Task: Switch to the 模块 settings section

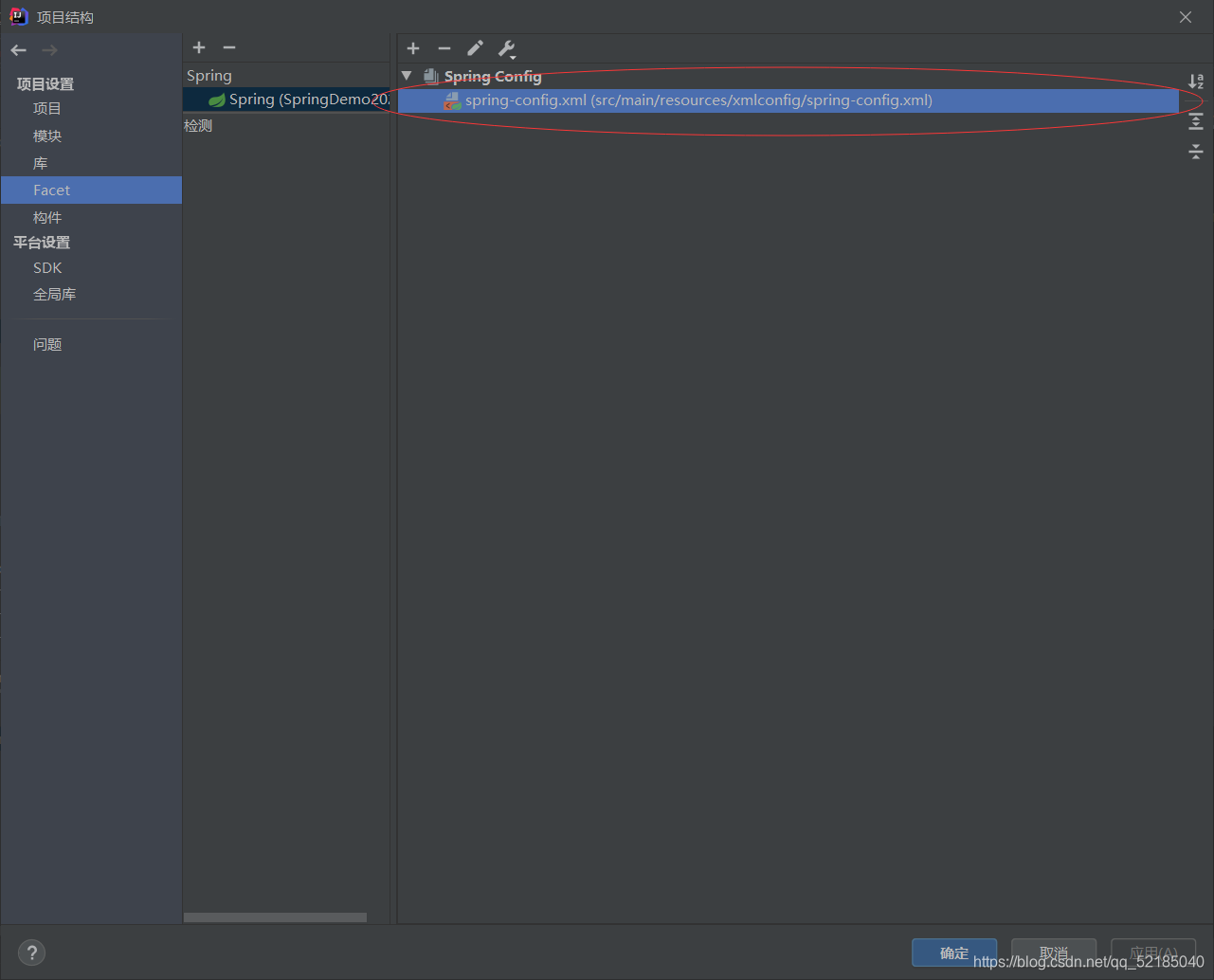Action: coord(47,136)
